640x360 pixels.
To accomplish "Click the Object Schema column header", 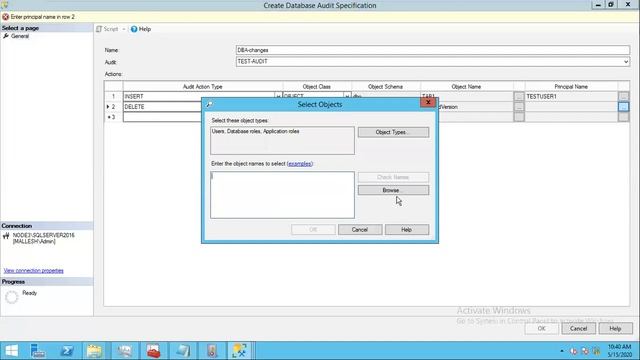I will click(x=385, y=87).
